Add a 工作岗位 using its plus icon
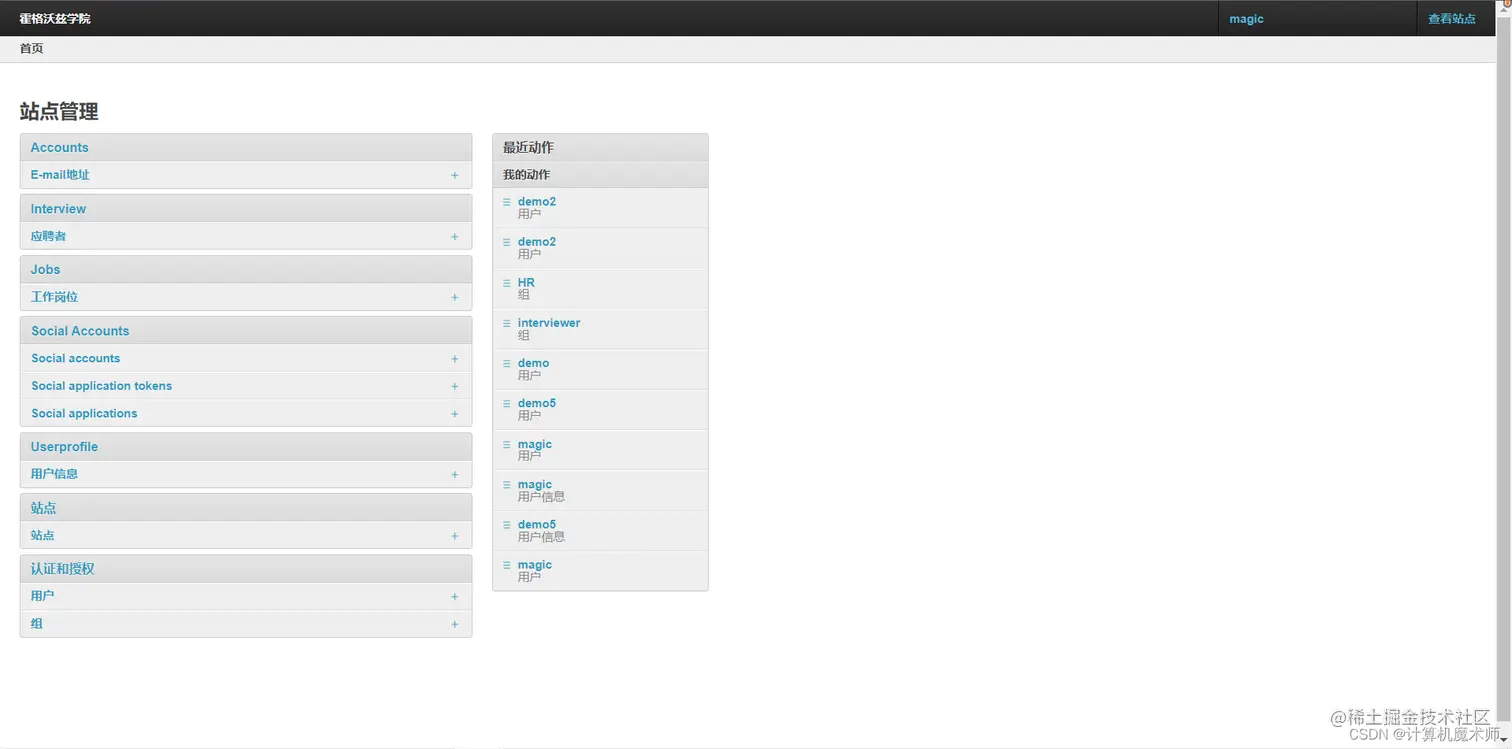The width and height of the screenshot is (1512, 749). [x=454, y=298]
